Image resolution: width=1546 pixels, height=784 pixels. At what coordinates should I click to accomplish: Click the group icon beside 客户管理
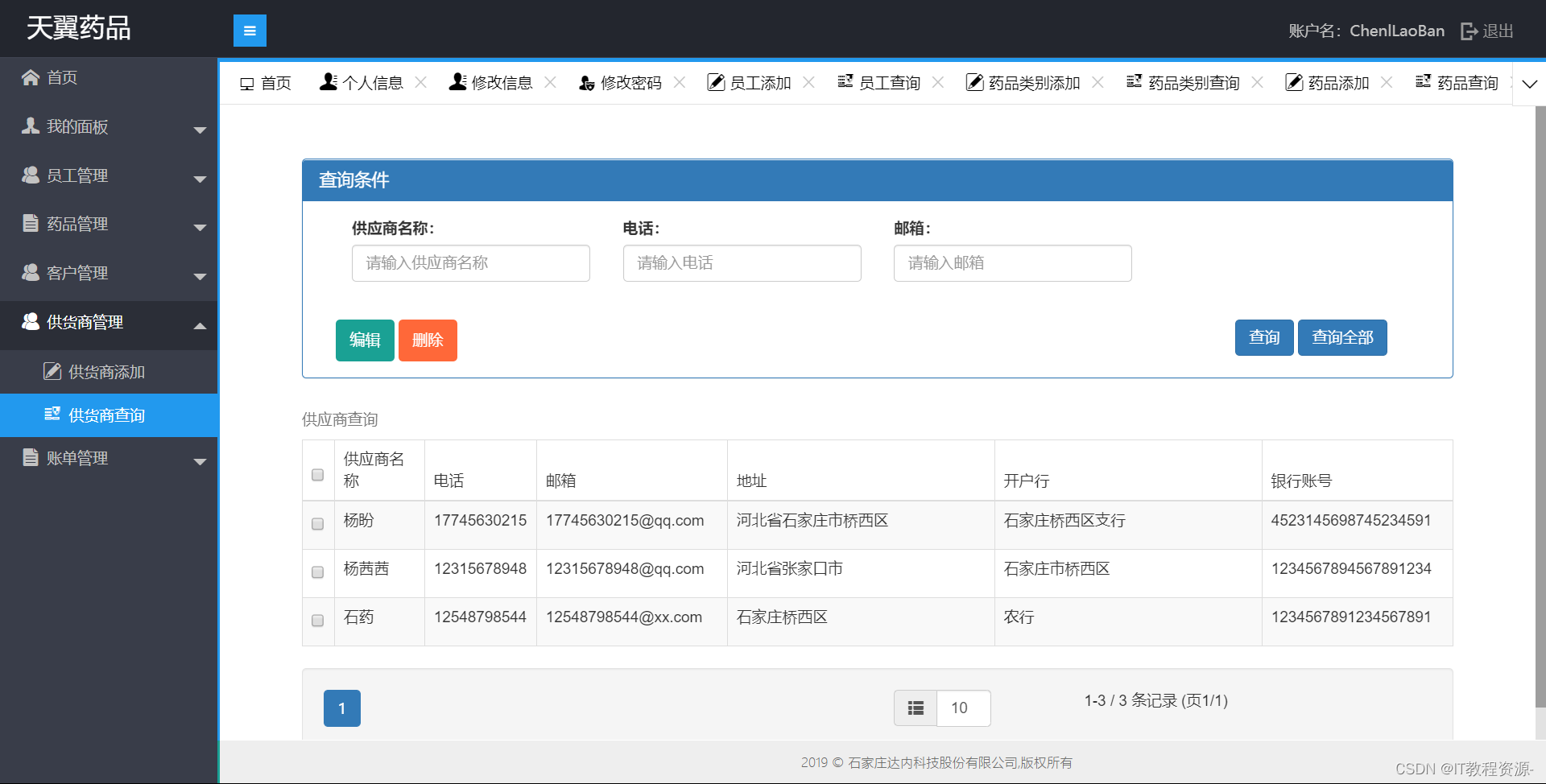click(31, 272)
